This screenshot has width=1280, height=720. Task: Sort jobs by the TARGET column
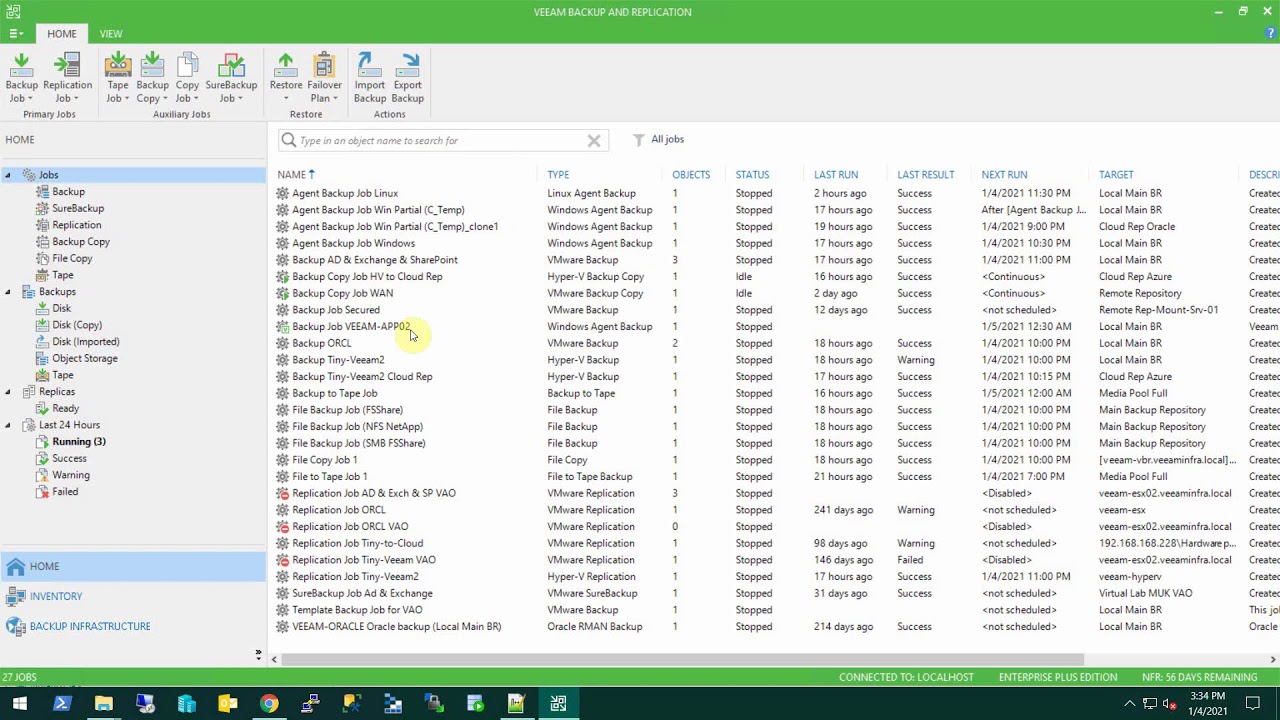point(1116,175)
